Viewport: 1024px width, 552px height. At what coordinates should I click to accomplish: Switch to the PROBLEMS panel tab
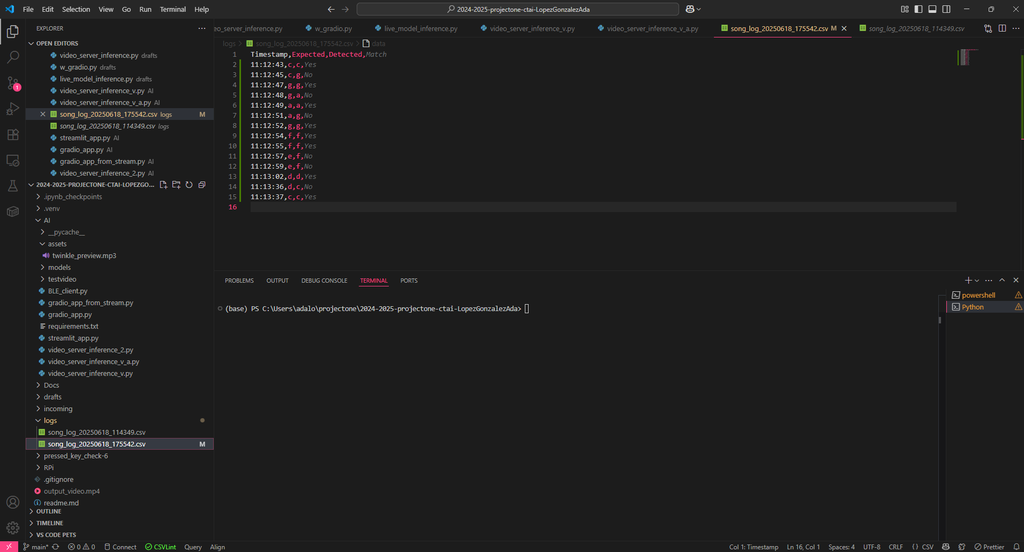pos(239,281)
